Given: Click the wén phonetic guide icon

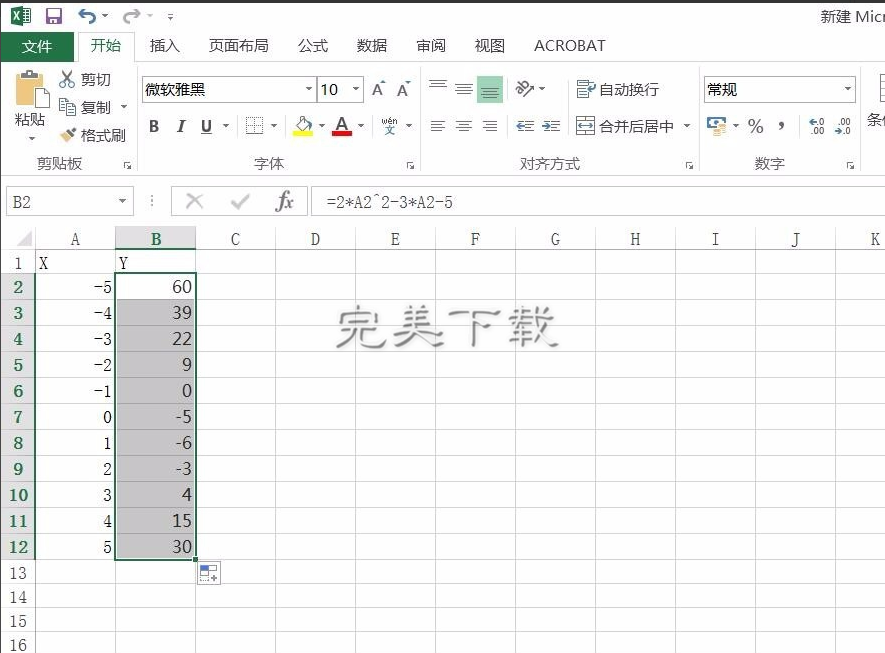Looking at the screenshot, I should [x=389, y=126].
